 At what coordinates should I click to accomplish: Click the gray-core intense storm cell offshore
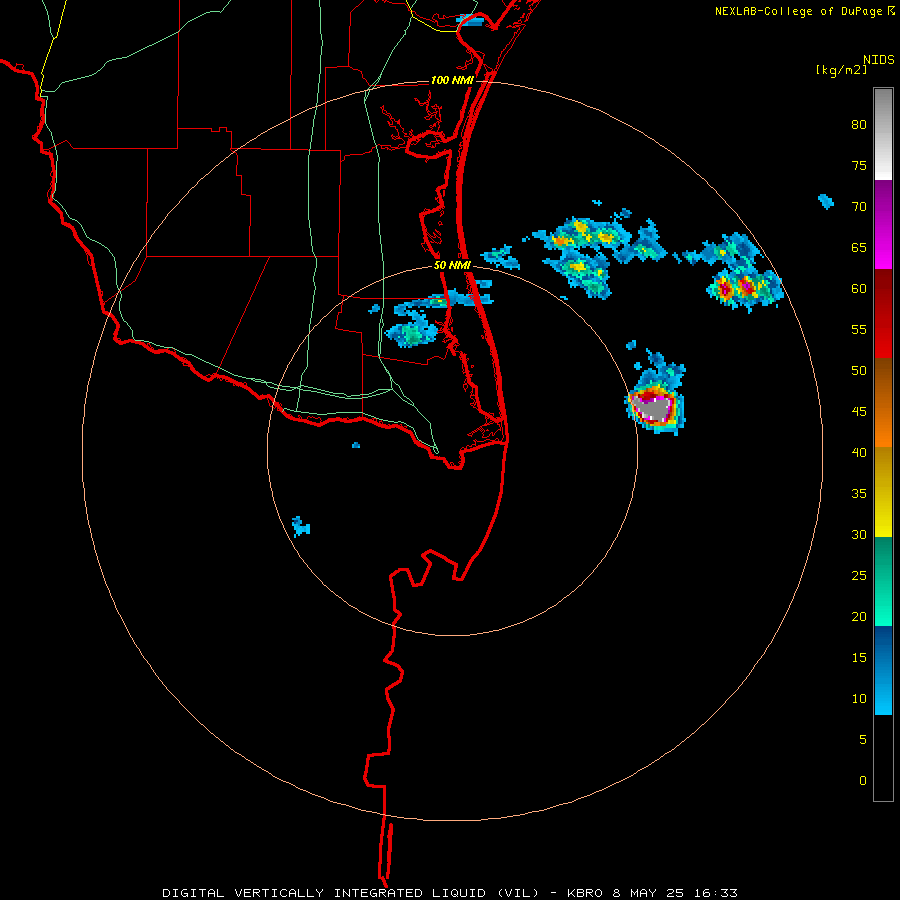[x=655, y=407]
